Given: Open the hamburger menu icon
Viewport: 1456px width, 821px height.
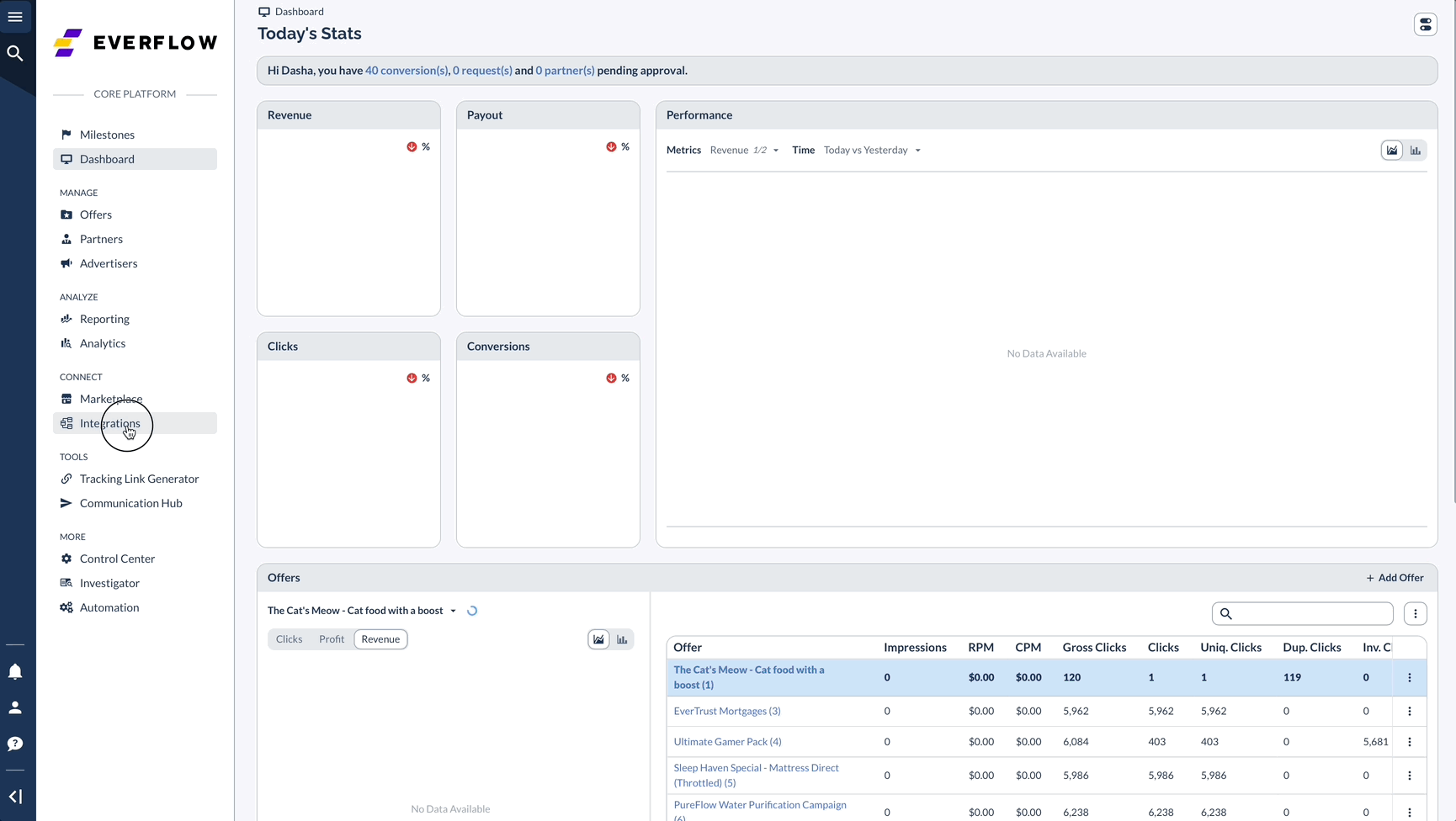Looking at the screenshot, I should click(x=15, y=17).
